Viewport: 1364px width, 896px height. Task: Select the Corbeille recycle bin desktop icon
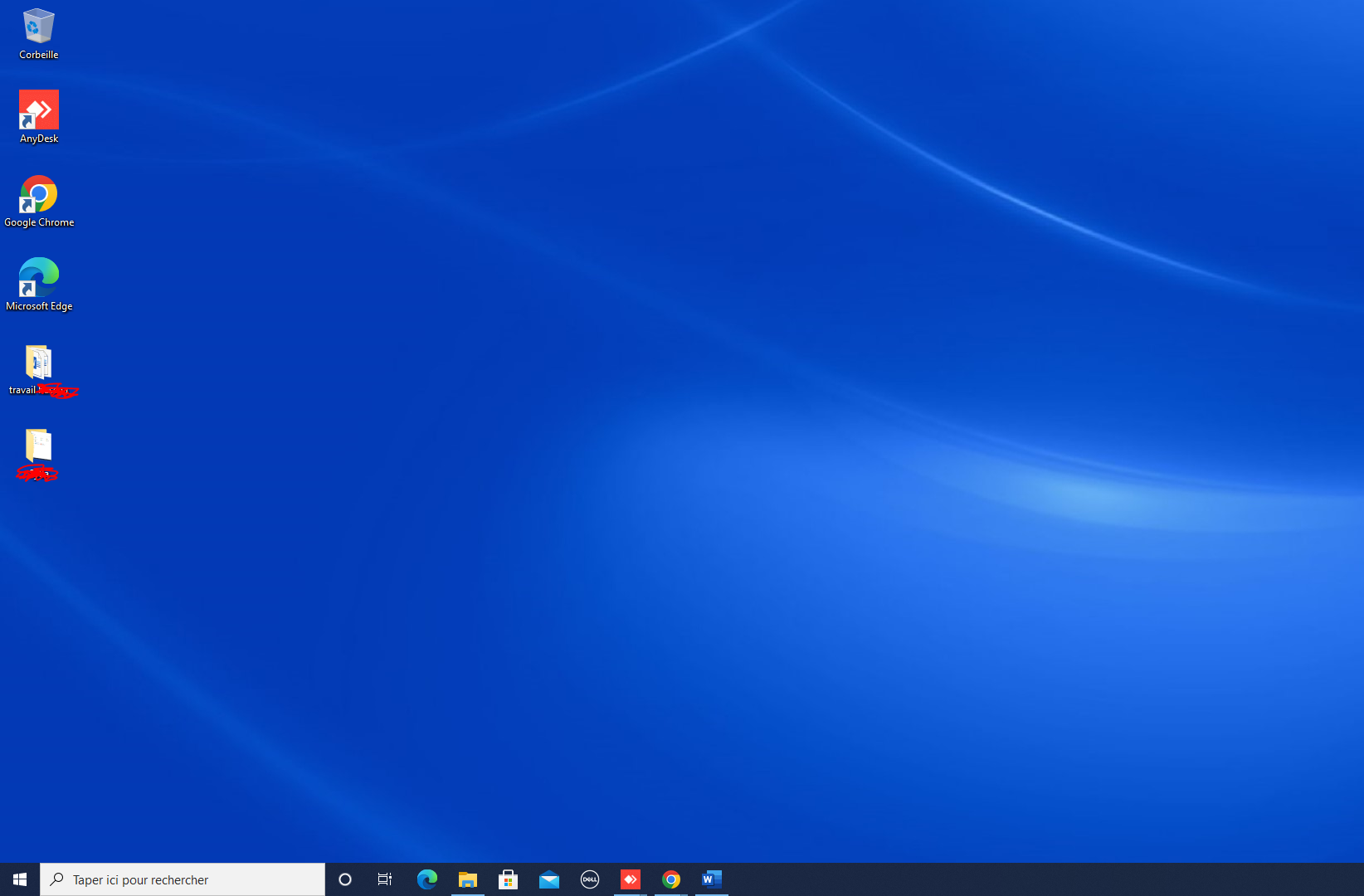[38, 27]
